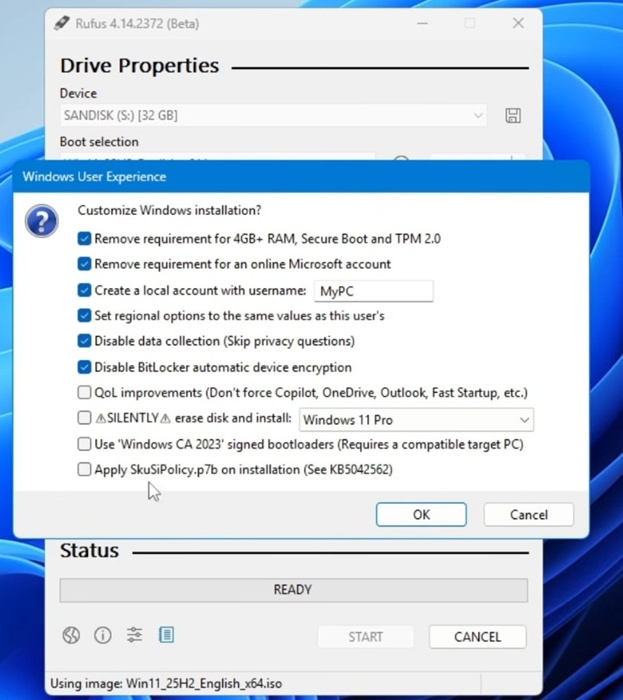Enable Windows CA 2023 signed bootloaders option
The width and height of the screenshot is (623, 700).
84,444
